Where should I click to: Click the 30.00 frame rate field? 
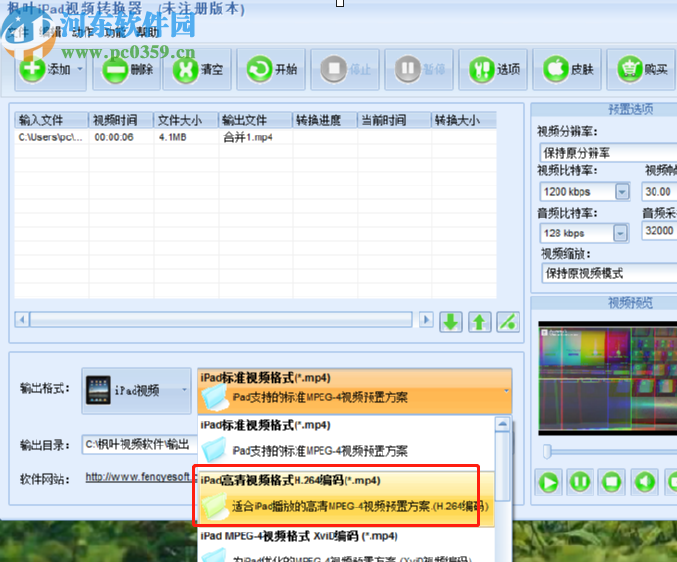(x=659, y=192)
